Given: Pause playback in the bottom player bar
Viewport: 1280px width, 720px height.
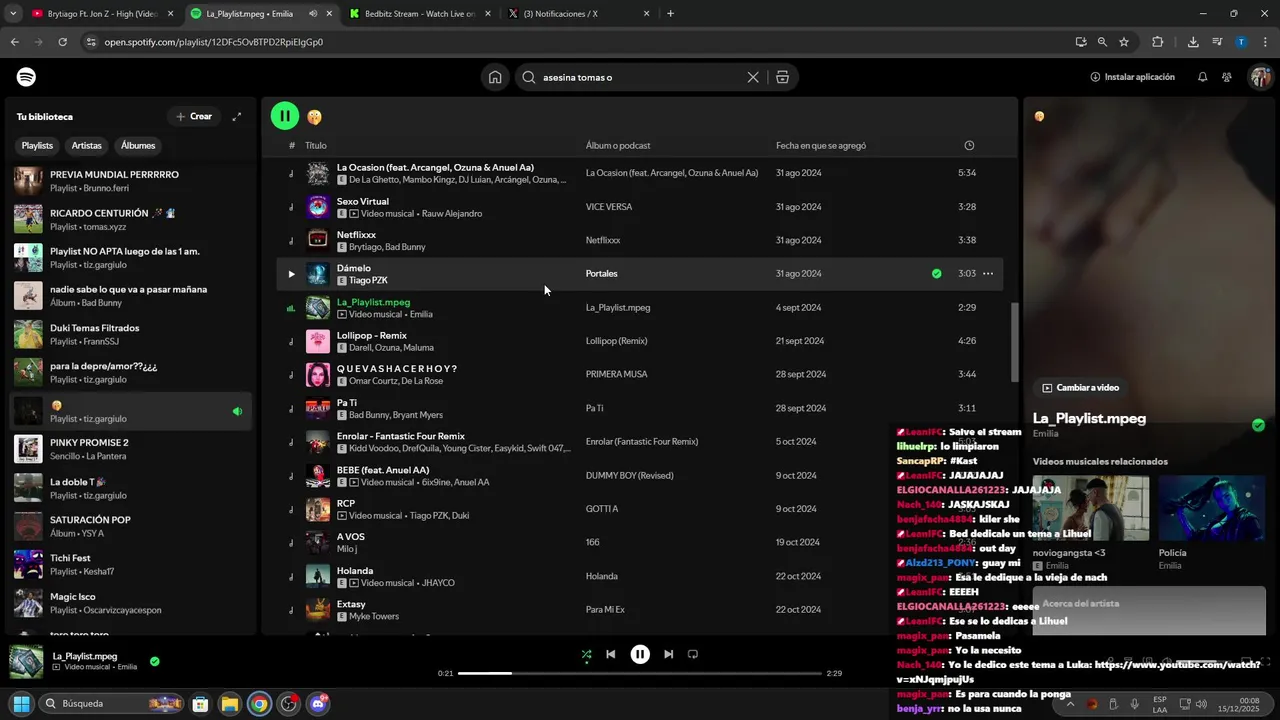Looking at the screenshot, I should click(640, 654).
